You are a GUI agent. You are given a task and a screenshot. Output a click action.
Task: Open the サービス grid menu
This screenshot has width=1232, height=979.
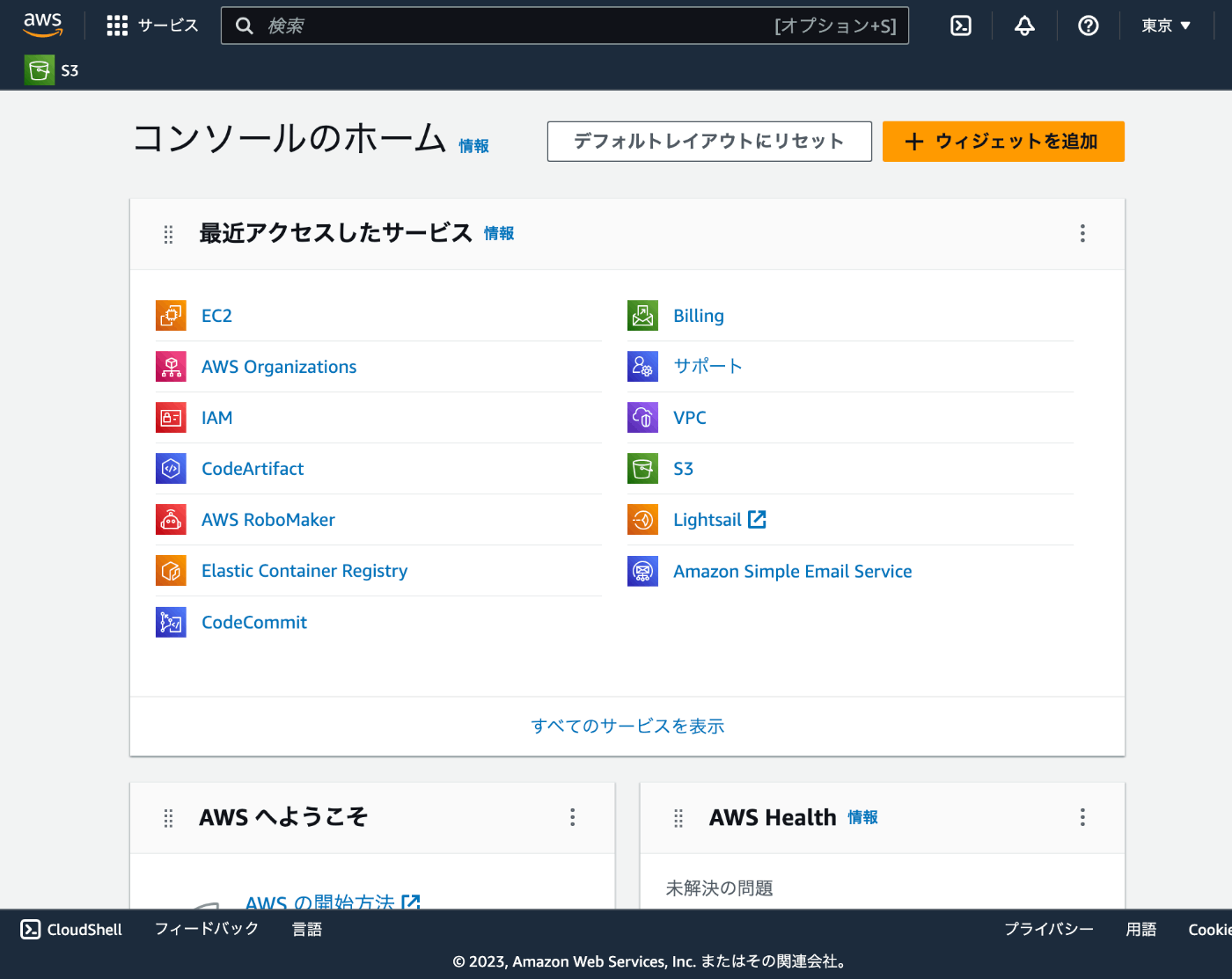pyautogui.click(x=153, y=26)
